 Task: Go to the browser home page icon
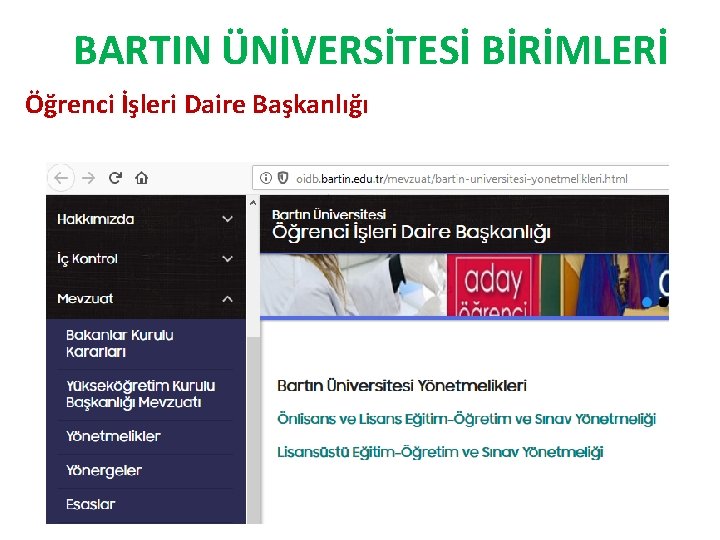[141, 178]
